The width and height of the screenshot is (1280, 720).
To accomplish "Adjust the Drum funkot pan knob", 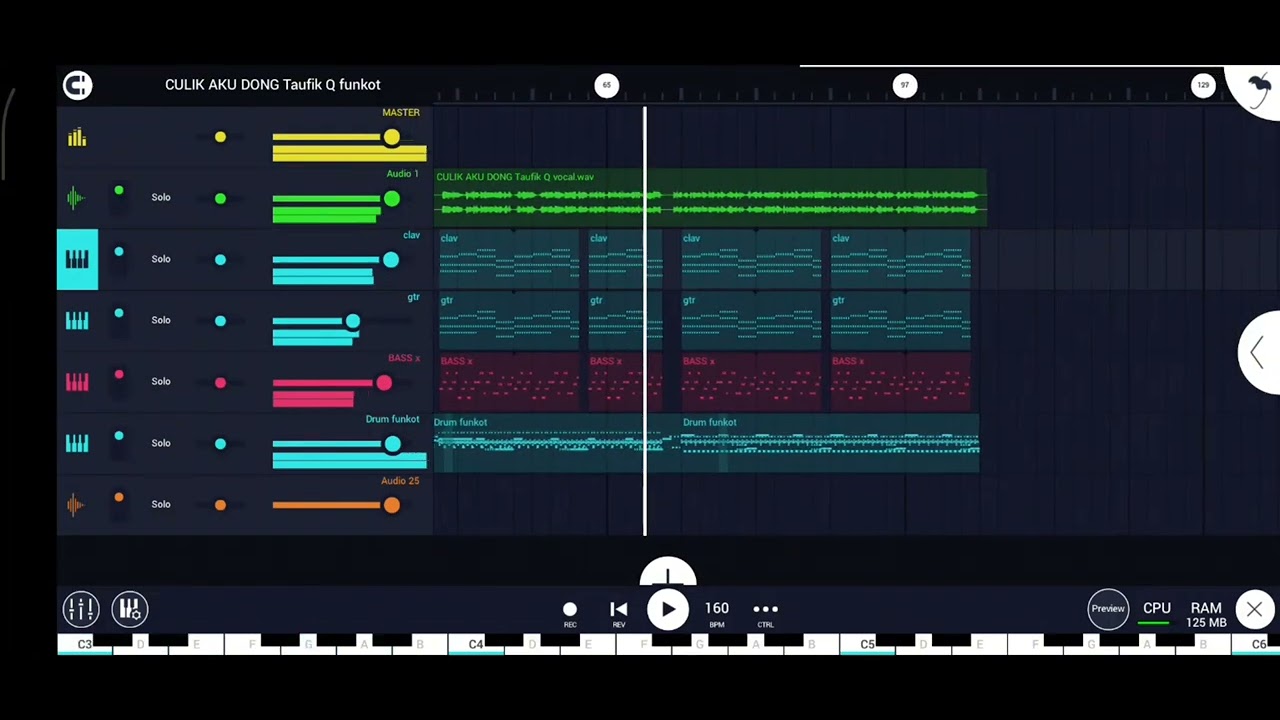I will coord(220,444).
